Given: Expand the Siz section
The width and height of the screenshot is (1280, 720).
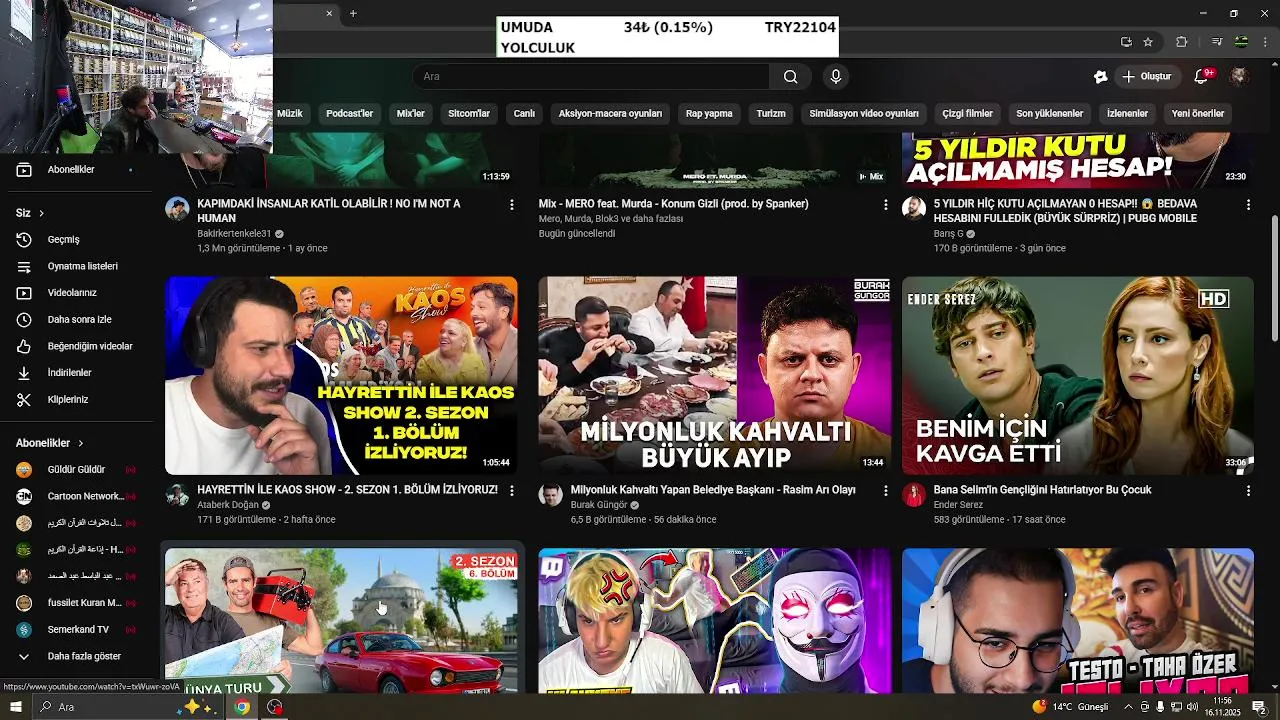Looking at the screenshot, I should [x=30, y=213].
